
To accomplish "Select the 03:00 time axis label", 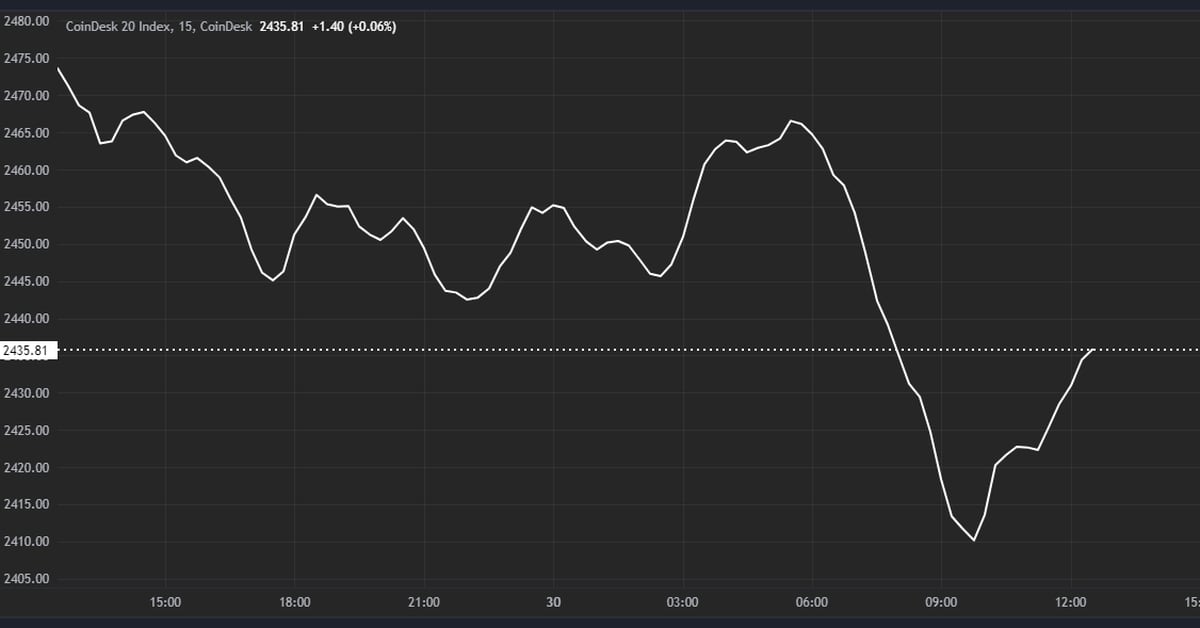I will pyautogui.click(x=683, y=602).
